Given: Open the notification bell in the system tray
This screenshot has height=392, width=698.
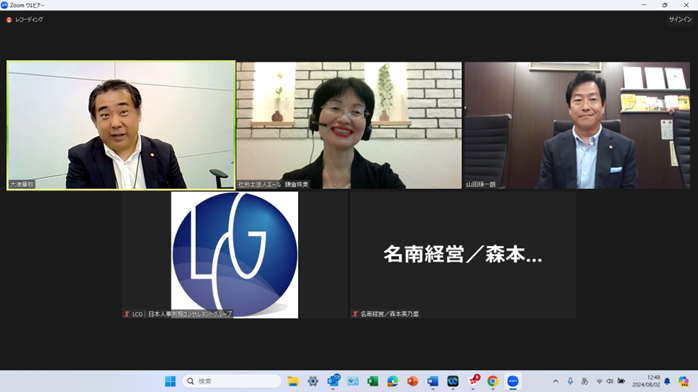Looking at the screenshot, I should pyautogui.click(x=667, y=381).
